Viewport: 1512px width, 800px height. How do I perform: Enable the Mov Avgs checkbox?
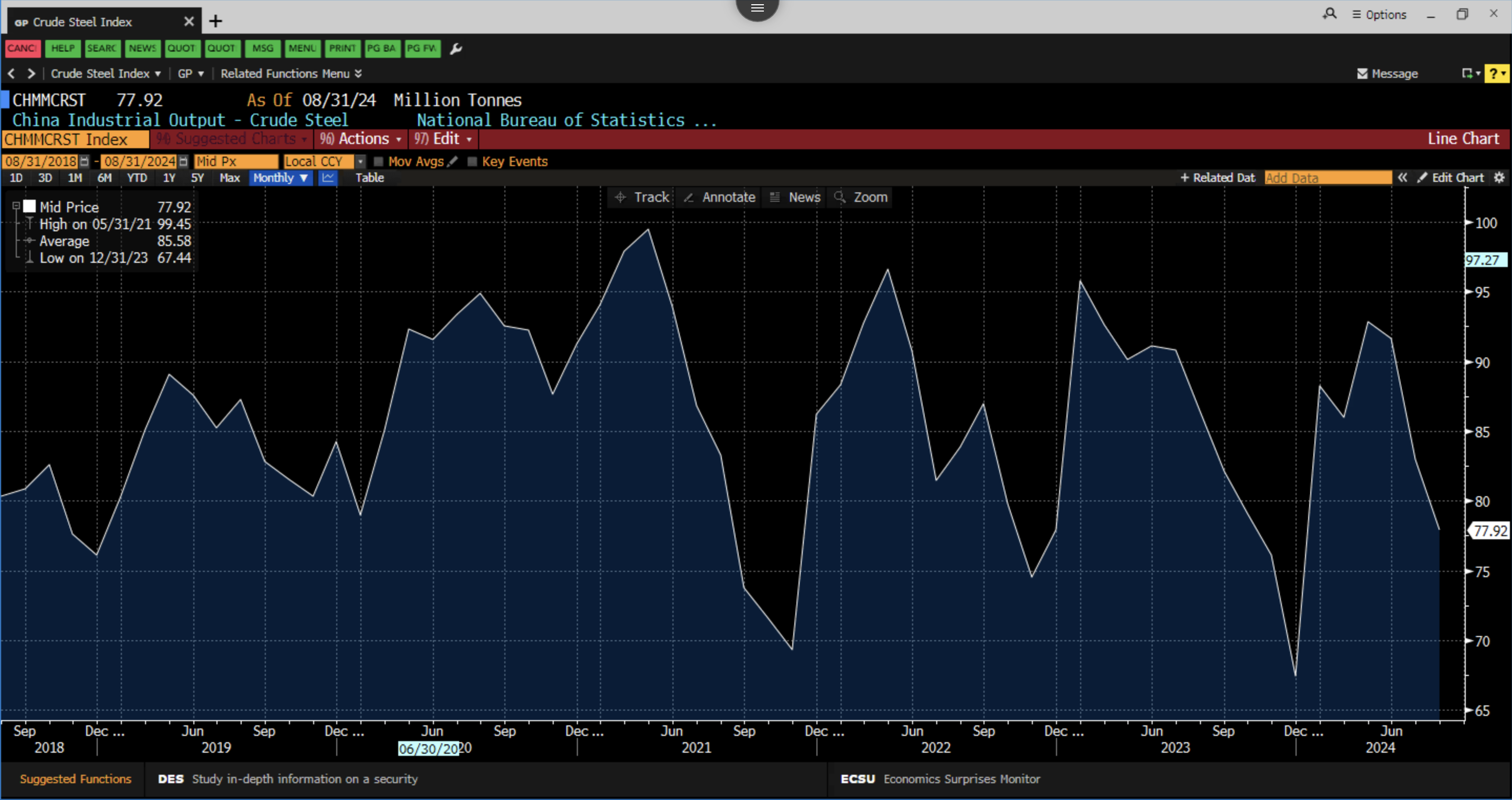point(379,161)
